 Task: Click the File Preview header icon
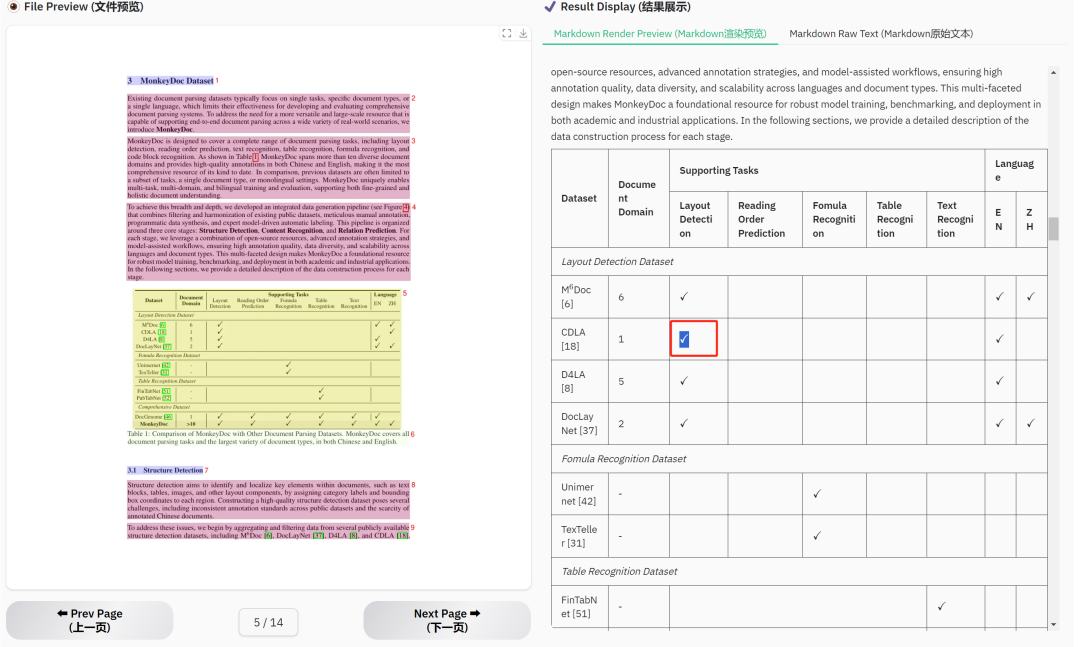(x=13, y=7)
